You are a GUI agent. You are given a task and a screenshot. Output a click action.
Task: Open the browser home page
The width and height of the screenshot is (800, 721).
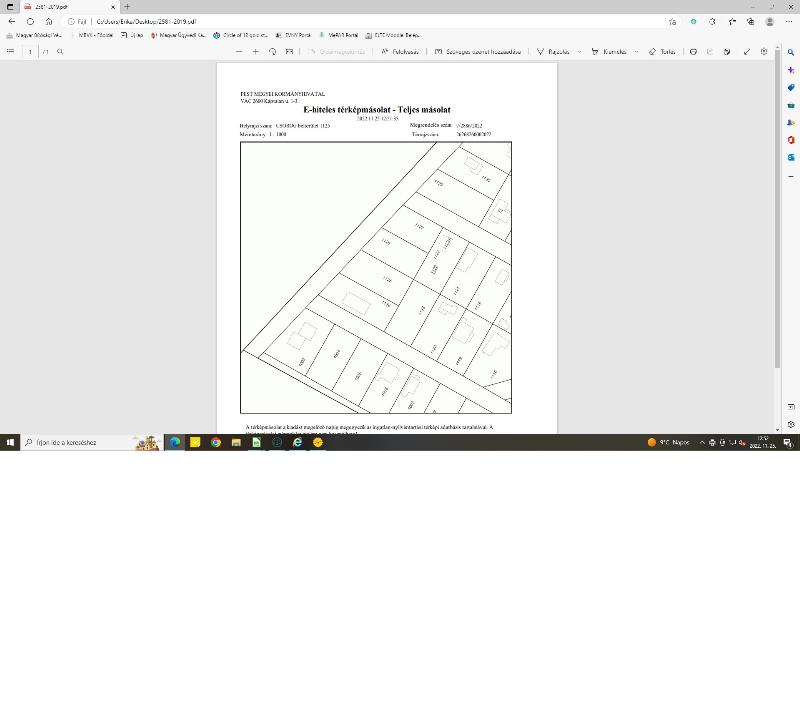click(48, 21)
